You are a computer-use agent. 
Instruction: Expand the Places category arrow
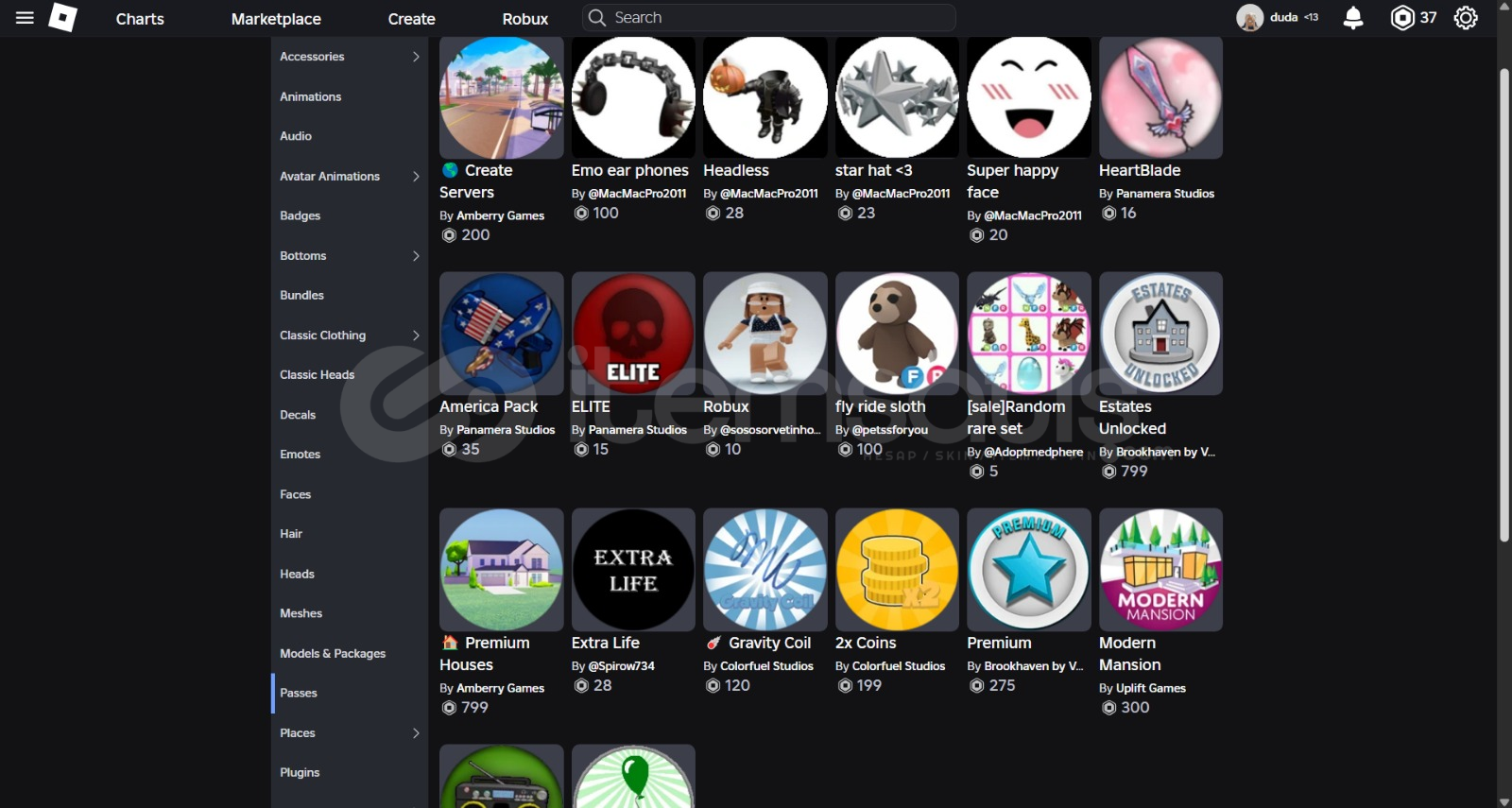416,733
